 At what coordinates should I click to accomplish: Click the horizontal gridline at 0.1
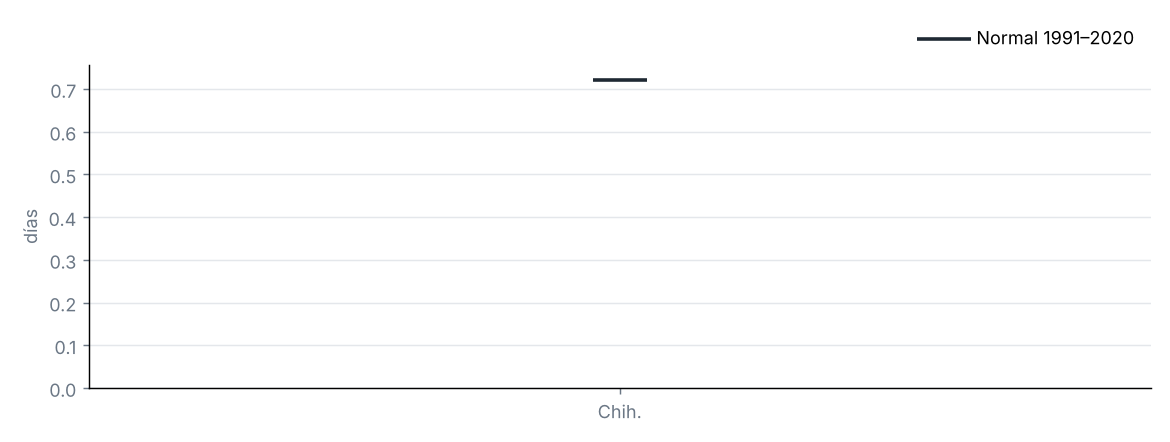(x=620, y=346)
